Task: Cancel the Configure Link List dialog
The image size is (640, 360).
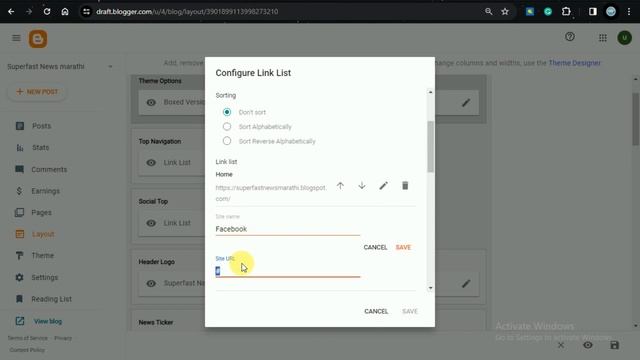Action: coord(376,311)
